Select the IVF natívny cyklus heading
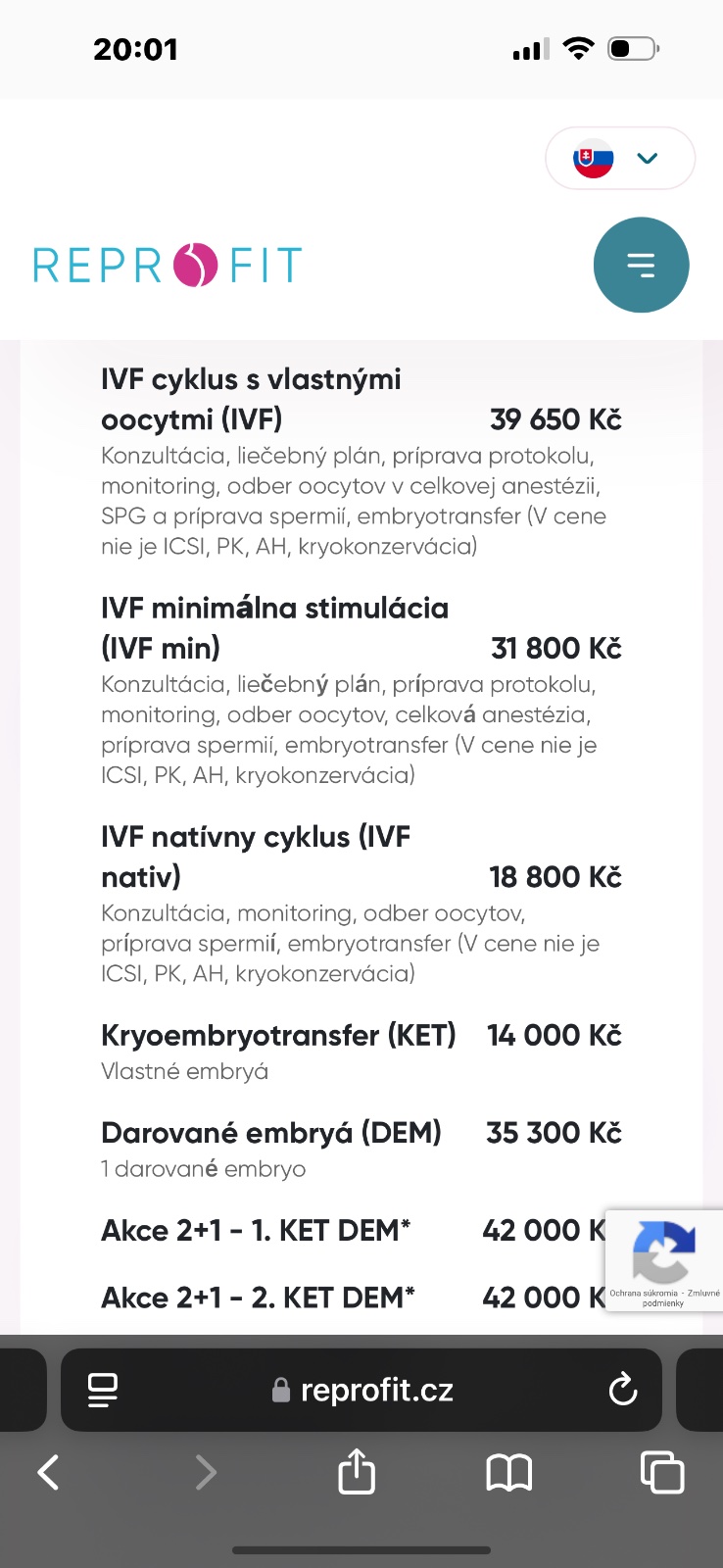The height and width of the screenshot is (1568, 723). 255,856
